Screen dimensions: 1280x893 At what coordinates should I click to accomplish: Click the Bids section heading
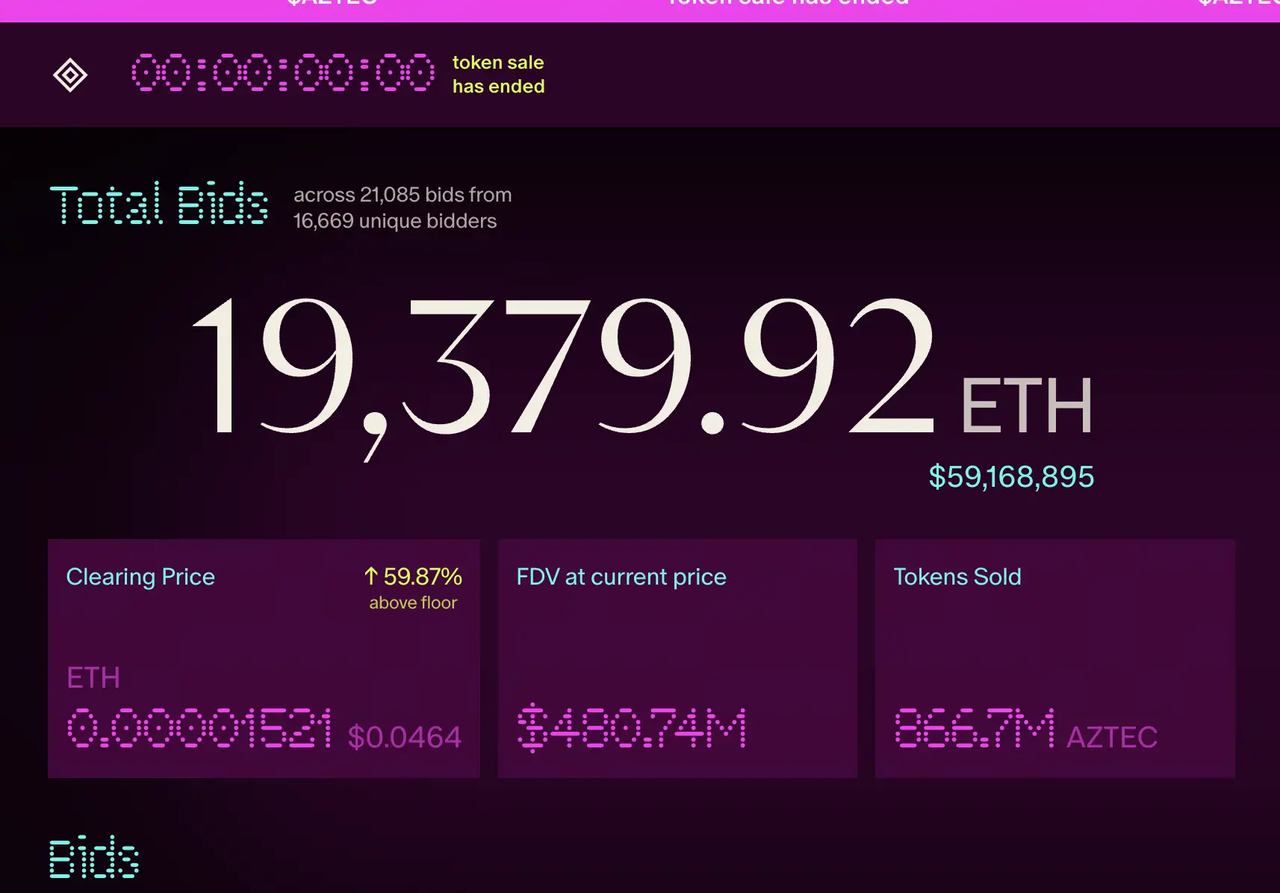(94, 858)
